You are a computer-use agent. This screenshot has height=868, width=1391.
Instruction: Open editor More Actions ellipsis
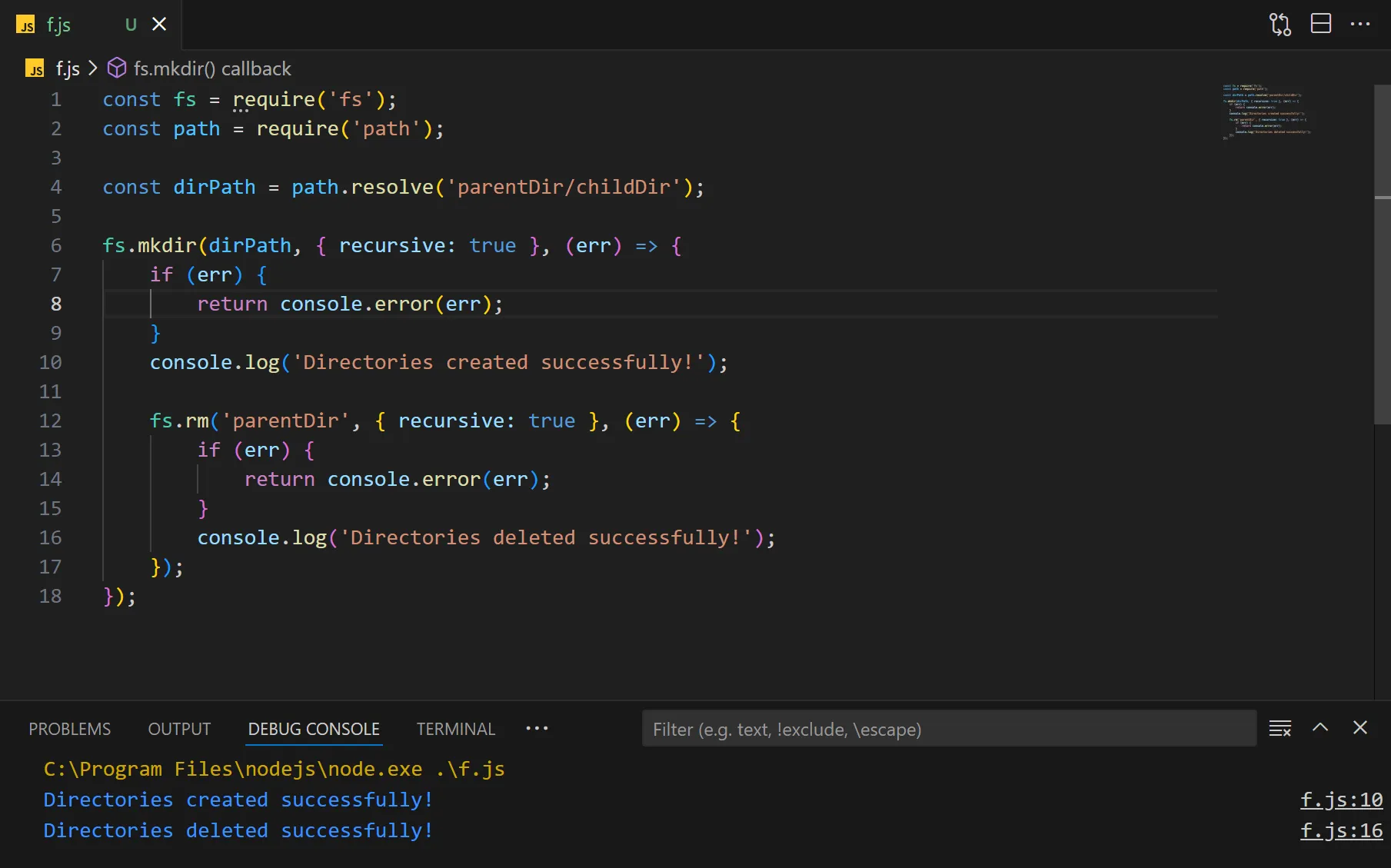click(x=1360, y=24)
